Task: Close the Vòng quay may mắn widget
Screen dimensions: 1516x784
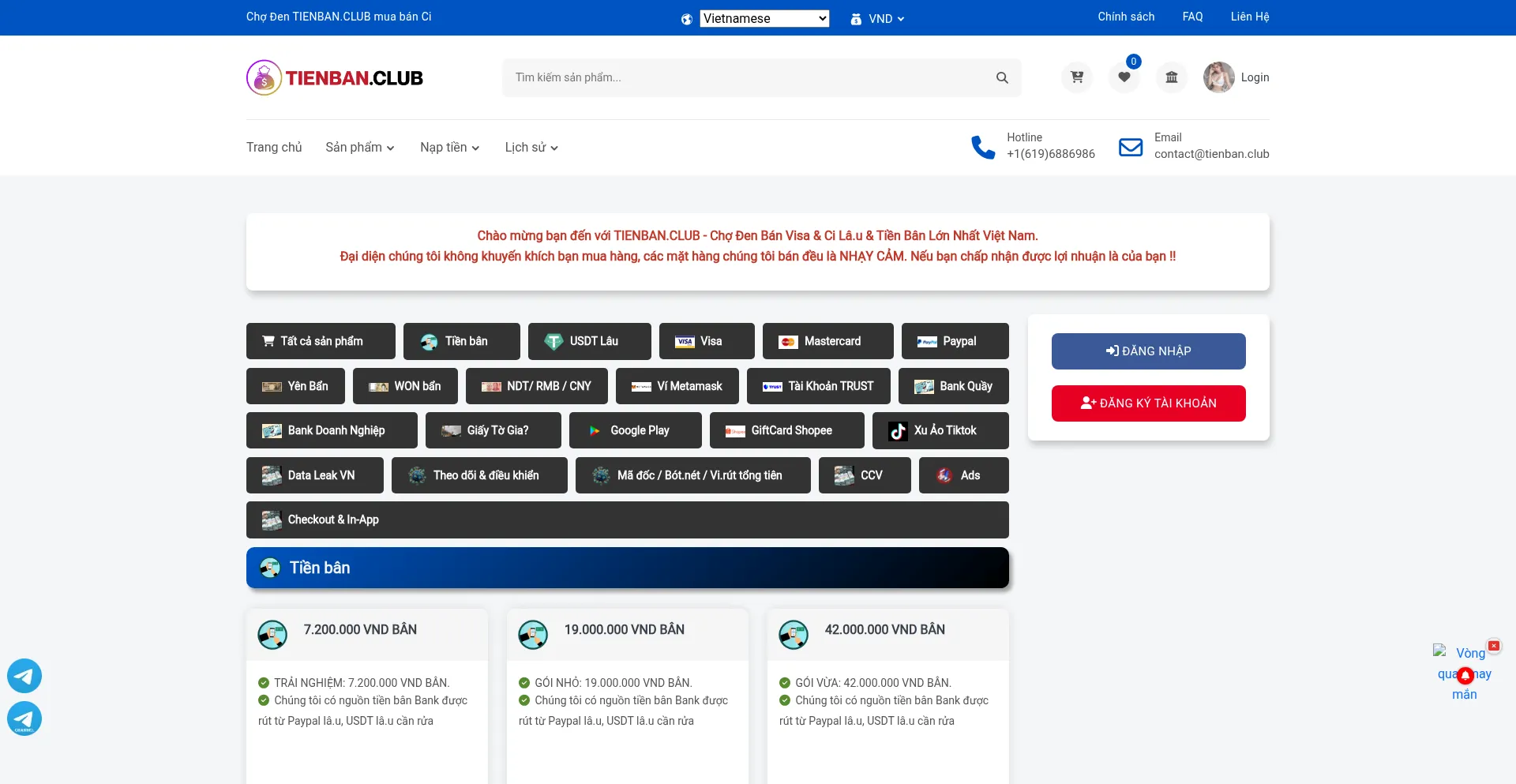Action: [1493, 646]
